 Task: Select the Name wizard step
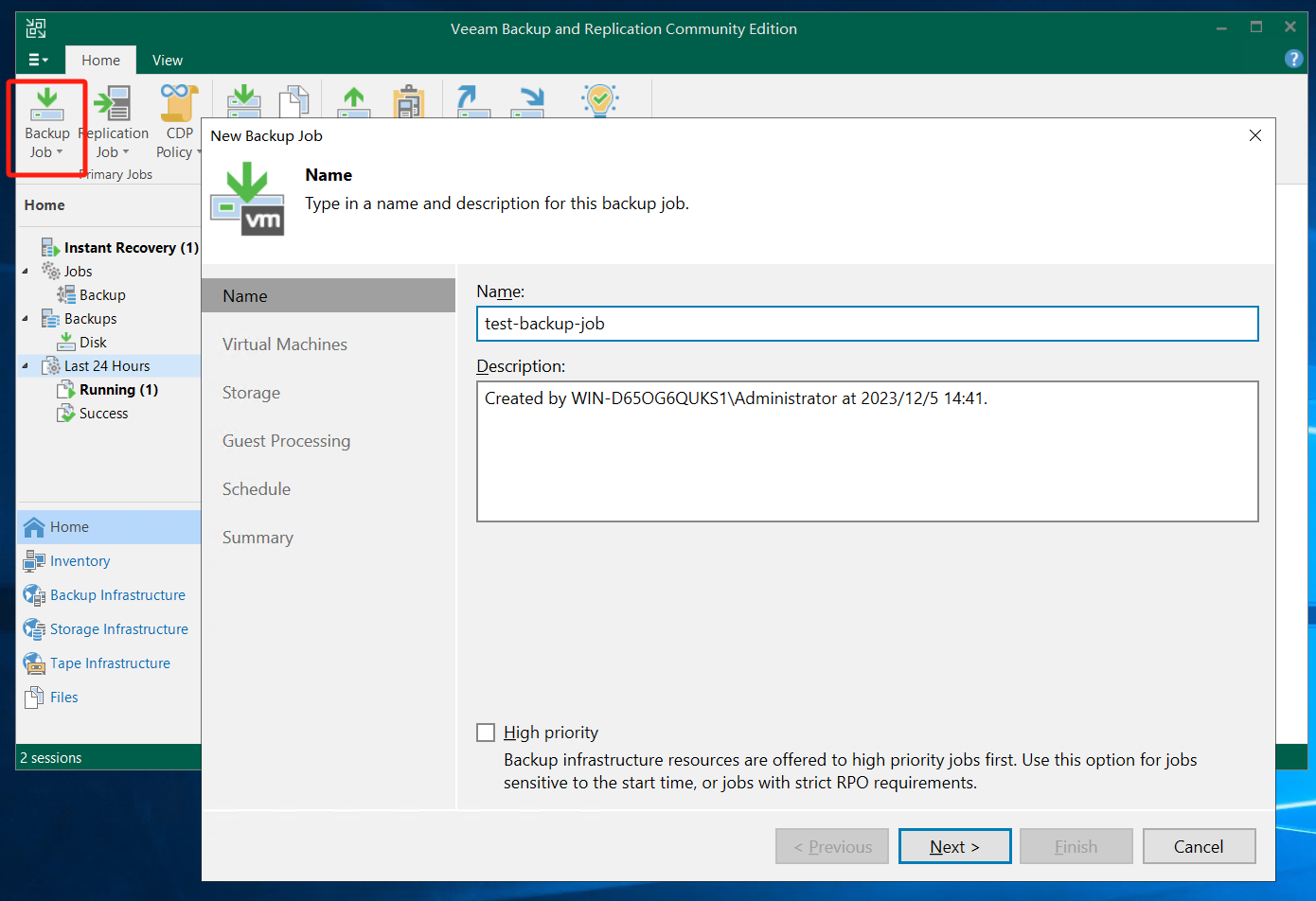[x=329, y=296]
